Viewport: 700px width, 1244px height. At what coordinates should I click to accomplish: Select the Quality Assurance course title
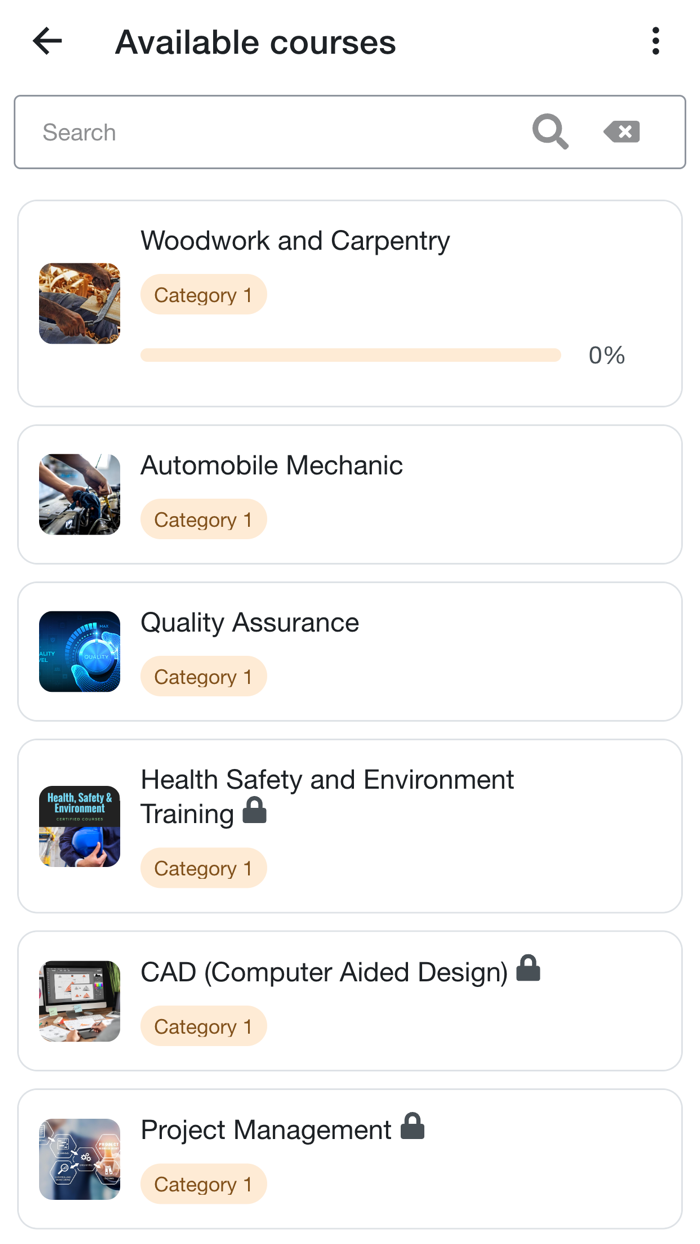coord(249,623)
